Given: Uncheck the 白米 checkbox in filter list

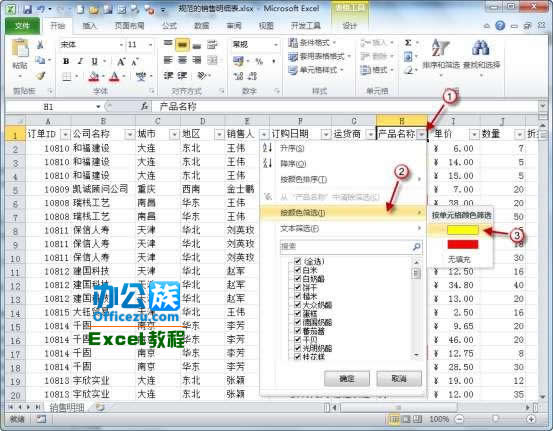Looking at the screenshot, I should (297, 270).
